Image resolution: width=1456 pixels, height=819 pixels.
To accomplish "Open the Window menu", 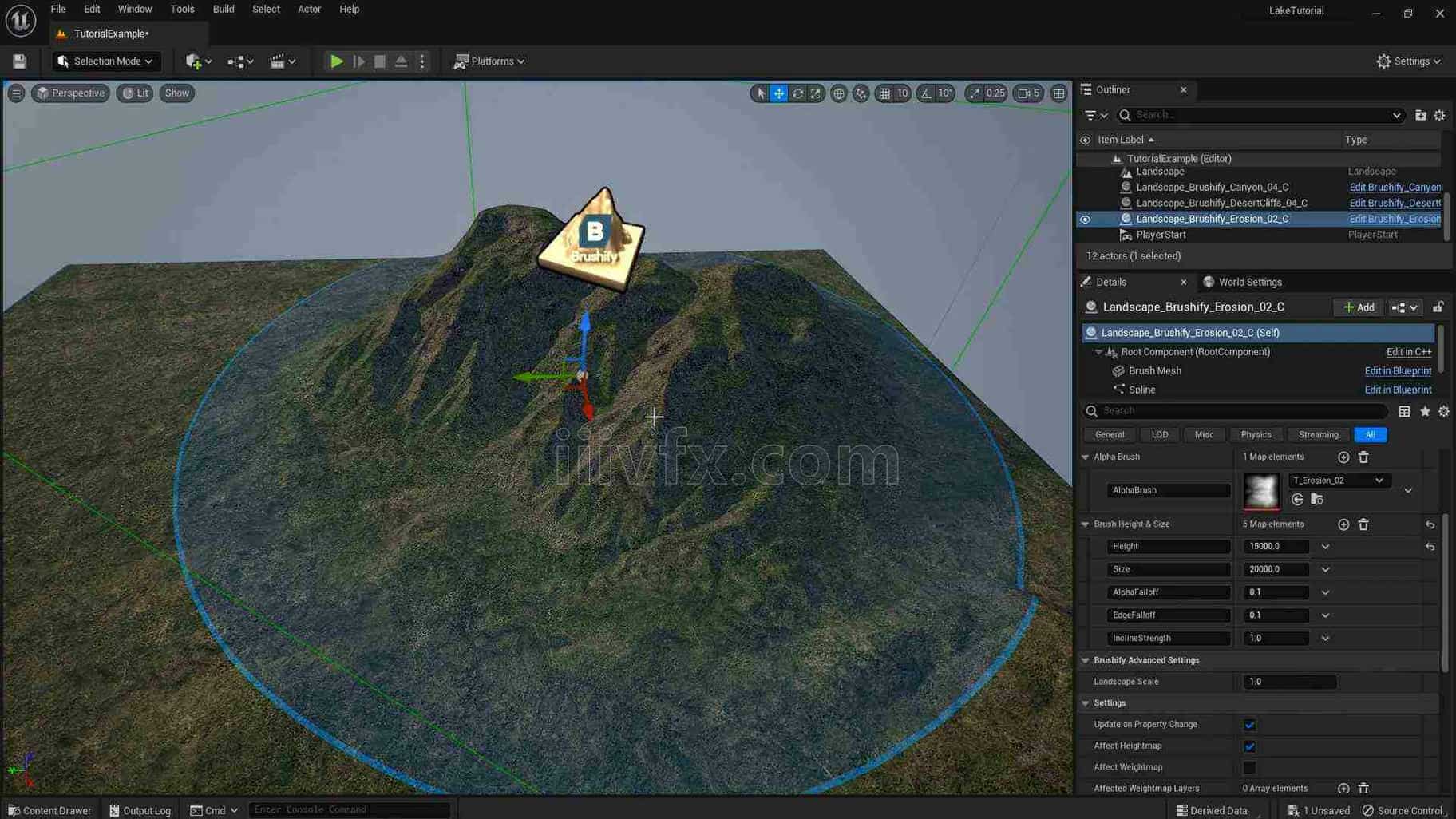I will pos(135,10).
